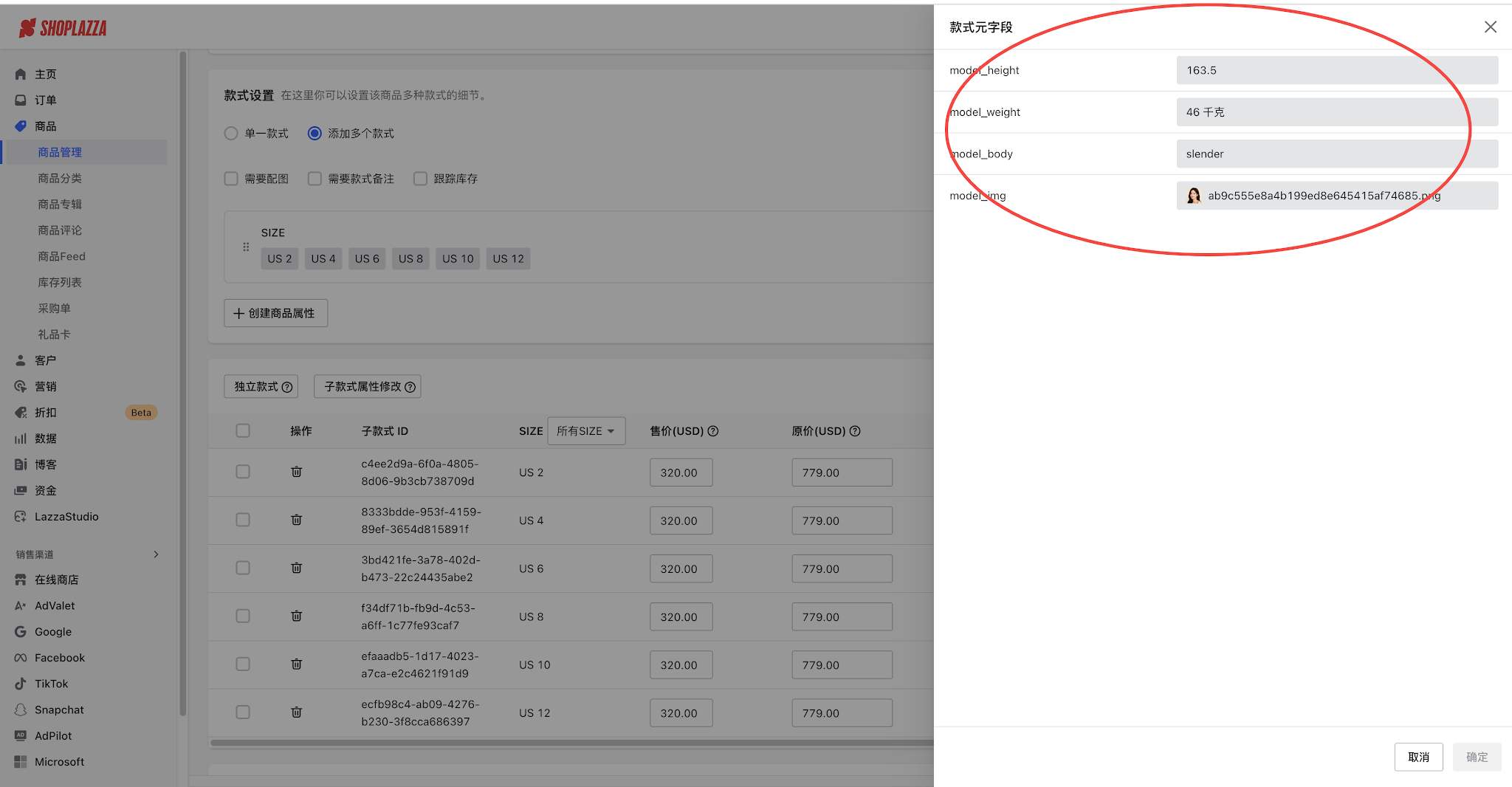Open 商品专辑 in the sidebar
The width and height of the screenshot is (1512, 787).
click(x=60, y=205)
